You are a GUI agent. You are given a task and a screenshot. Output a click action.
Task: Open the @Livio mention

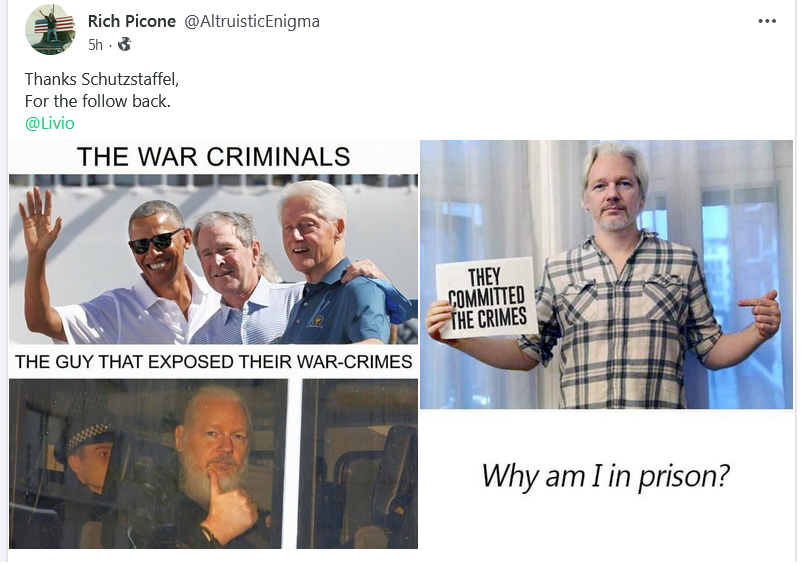[50, 123]
